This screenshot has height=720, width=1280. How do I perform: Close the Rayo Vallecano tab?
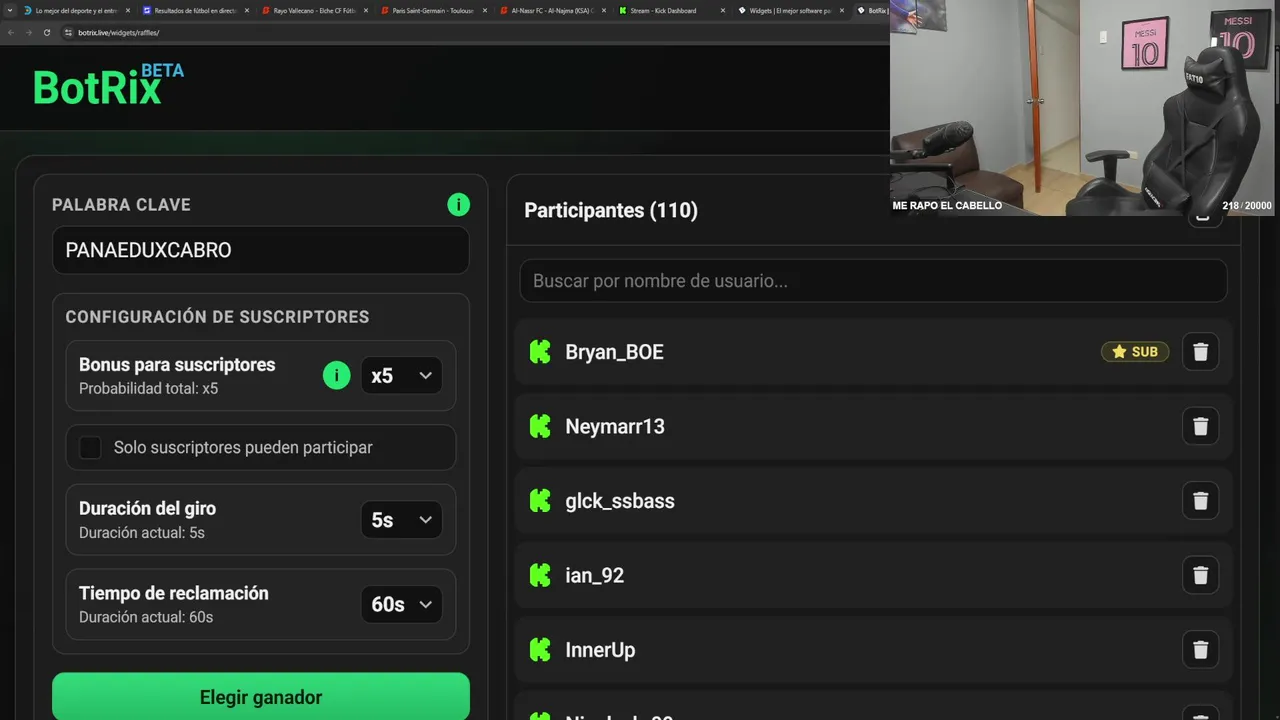[x=366, y=10]
